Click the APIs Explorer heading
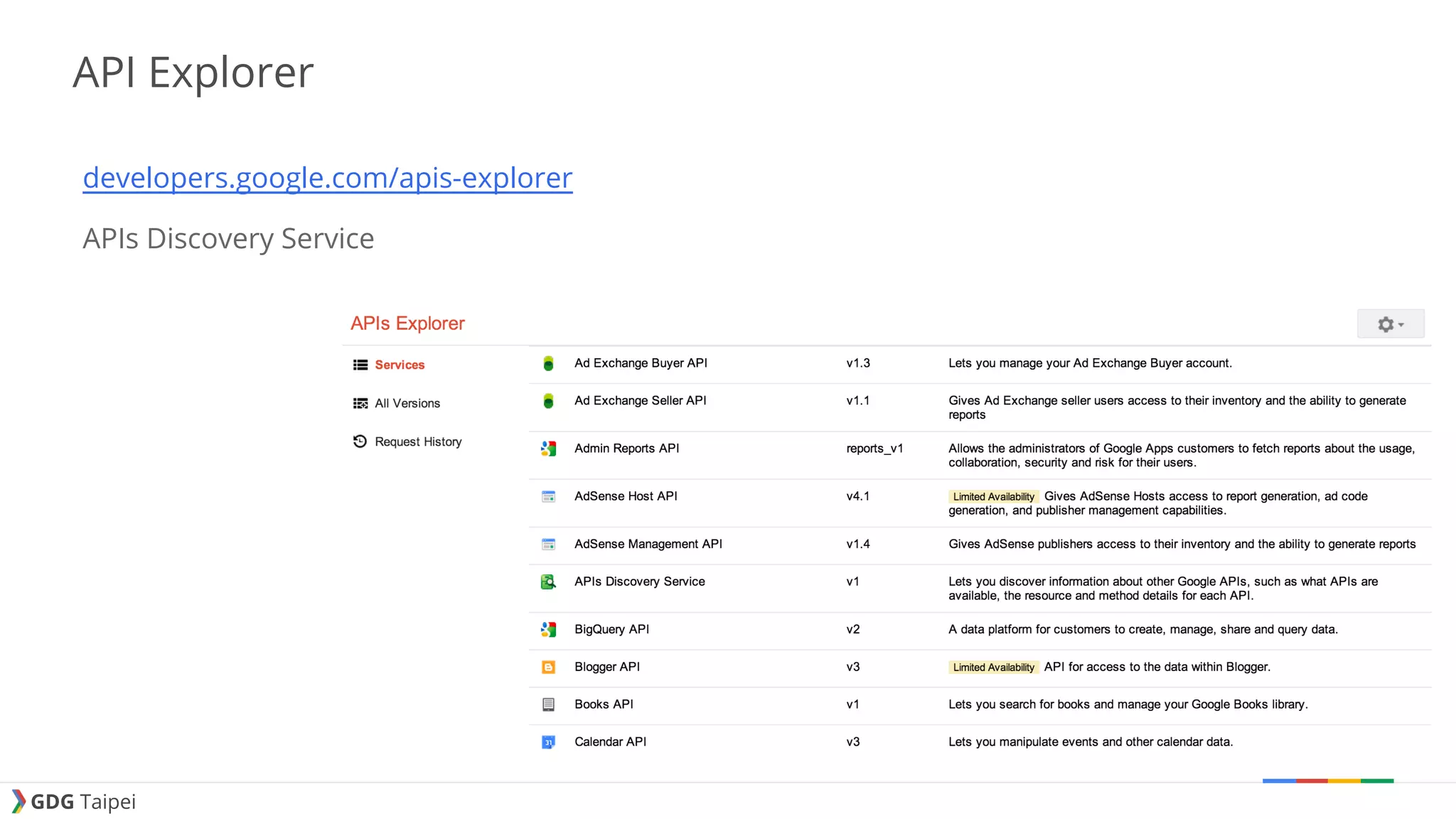The width and height of the screenshot is (1456, 819). coord(407,323)
